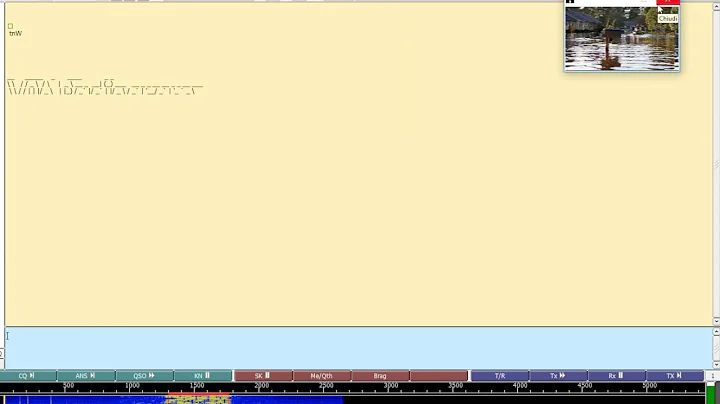Run the CQ macro button
720x404 pixels.
tap(28, 376)
